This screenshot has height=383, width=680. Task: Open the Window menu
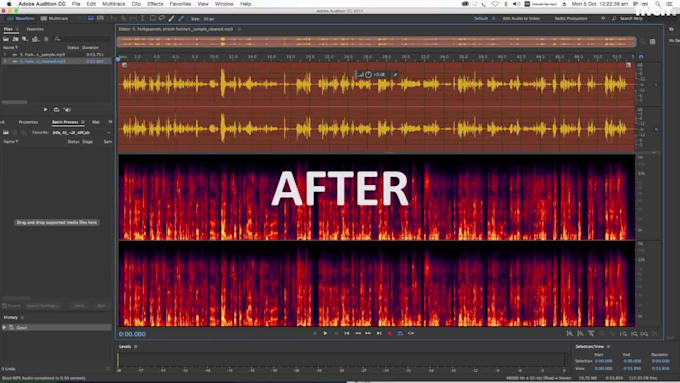pyautogui.click(x=224, y=4)
